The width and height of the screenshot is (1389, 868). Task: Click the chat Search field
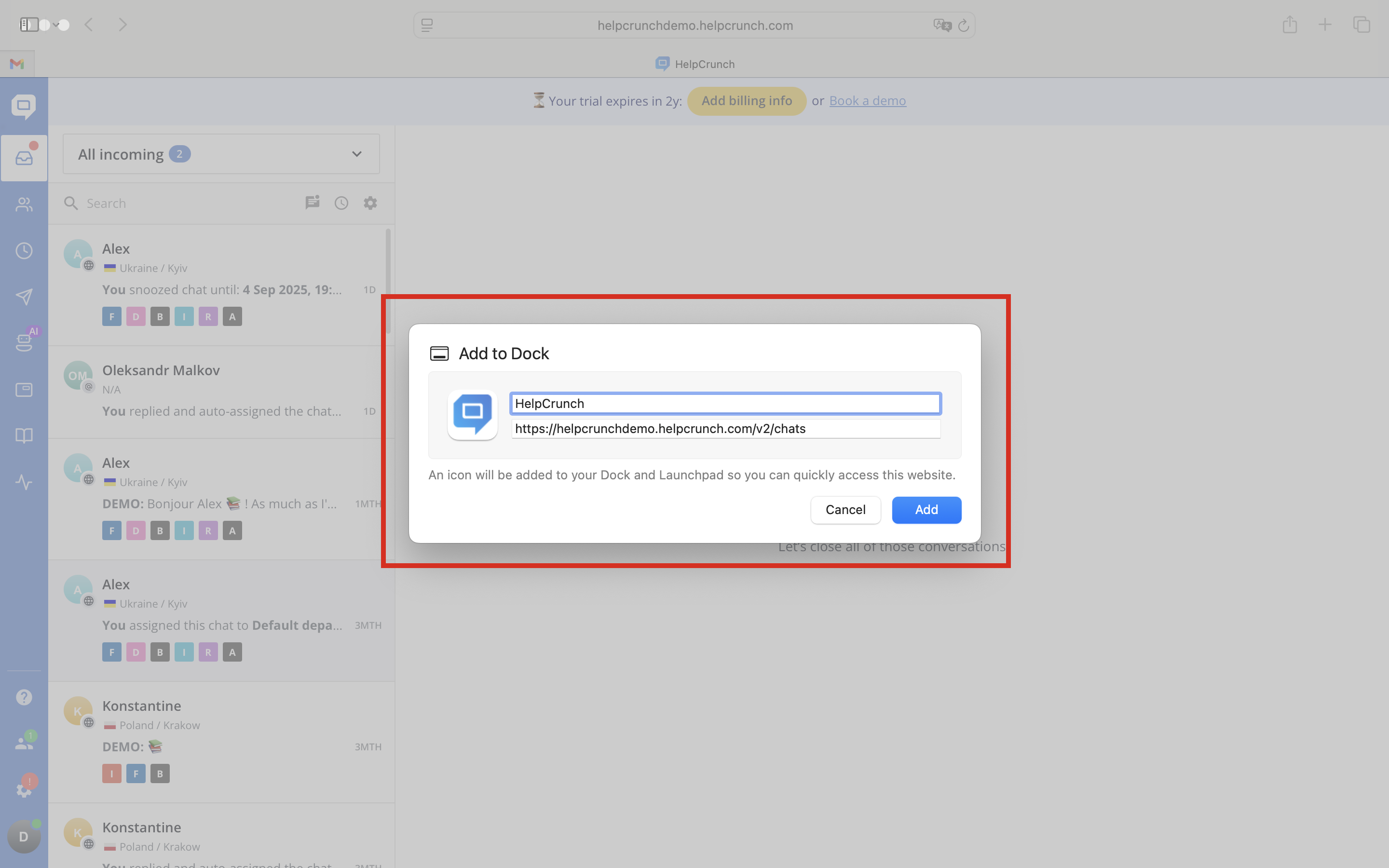184,203
